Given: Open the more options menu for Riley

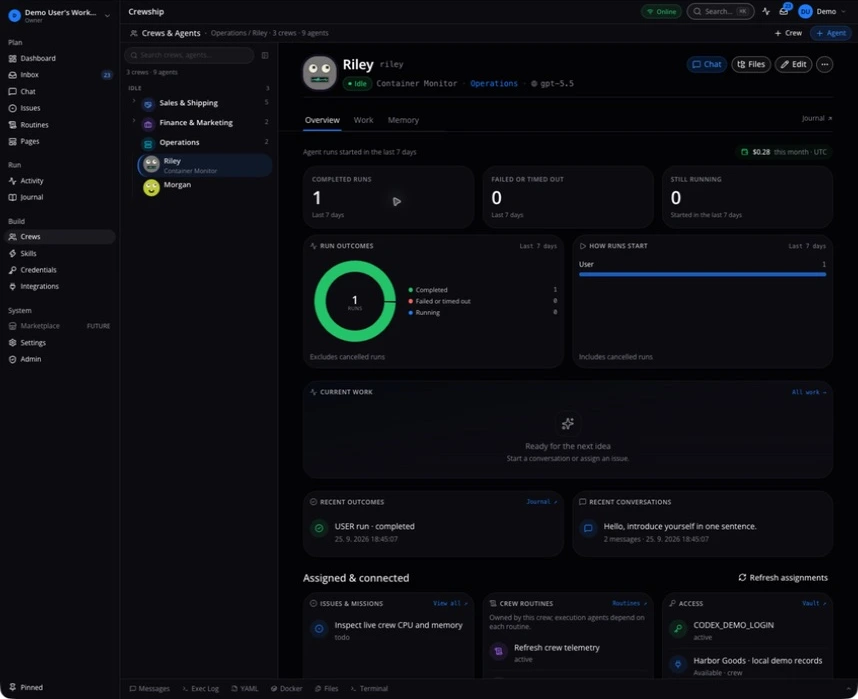Looking at the screenshot, I should (825, 65).
